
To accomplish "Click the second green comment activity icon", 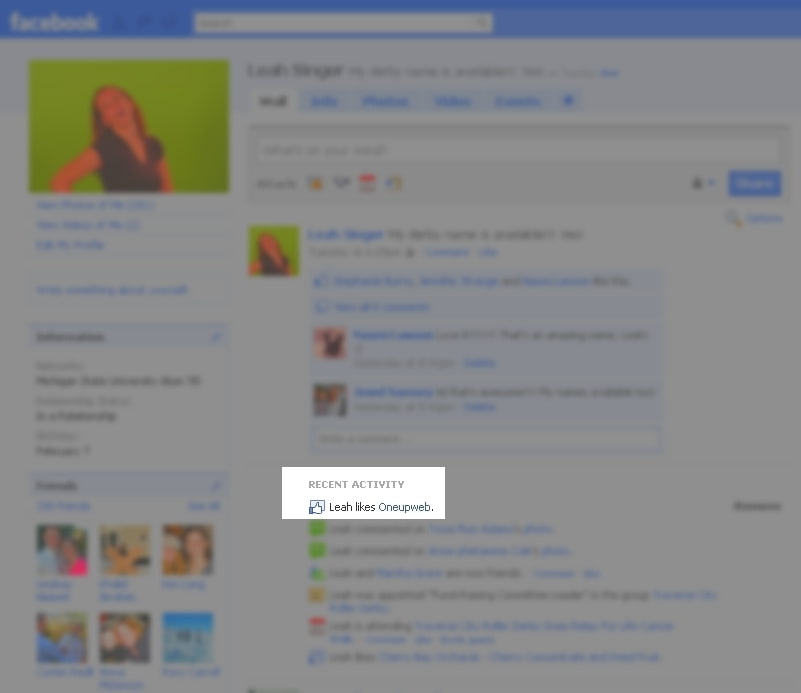I will (x=317, y=551).
